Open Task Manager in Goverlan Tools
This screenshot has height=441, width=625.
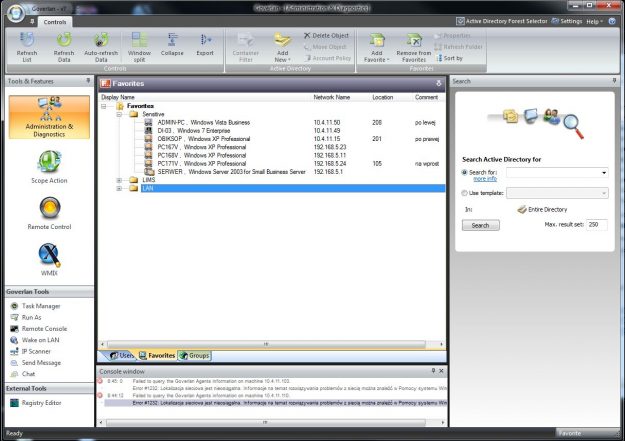pyautogui.click(x=41, y=305)
